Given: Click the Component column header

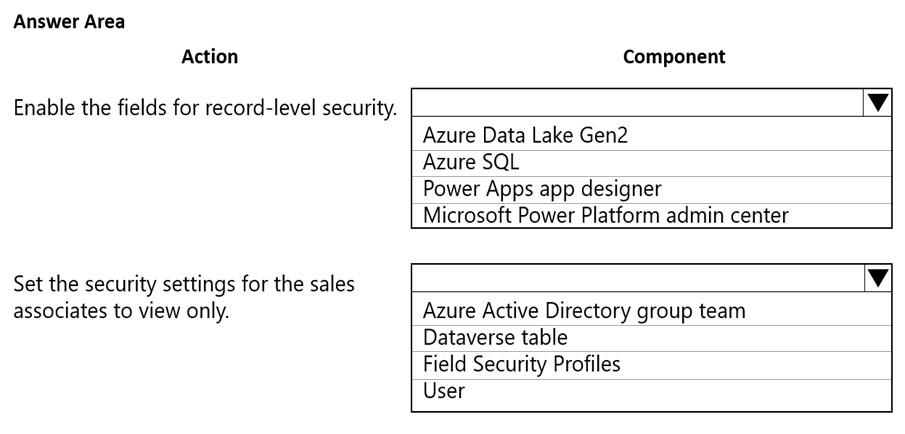Looking at the screenshot, I should (x=674, y=57).
